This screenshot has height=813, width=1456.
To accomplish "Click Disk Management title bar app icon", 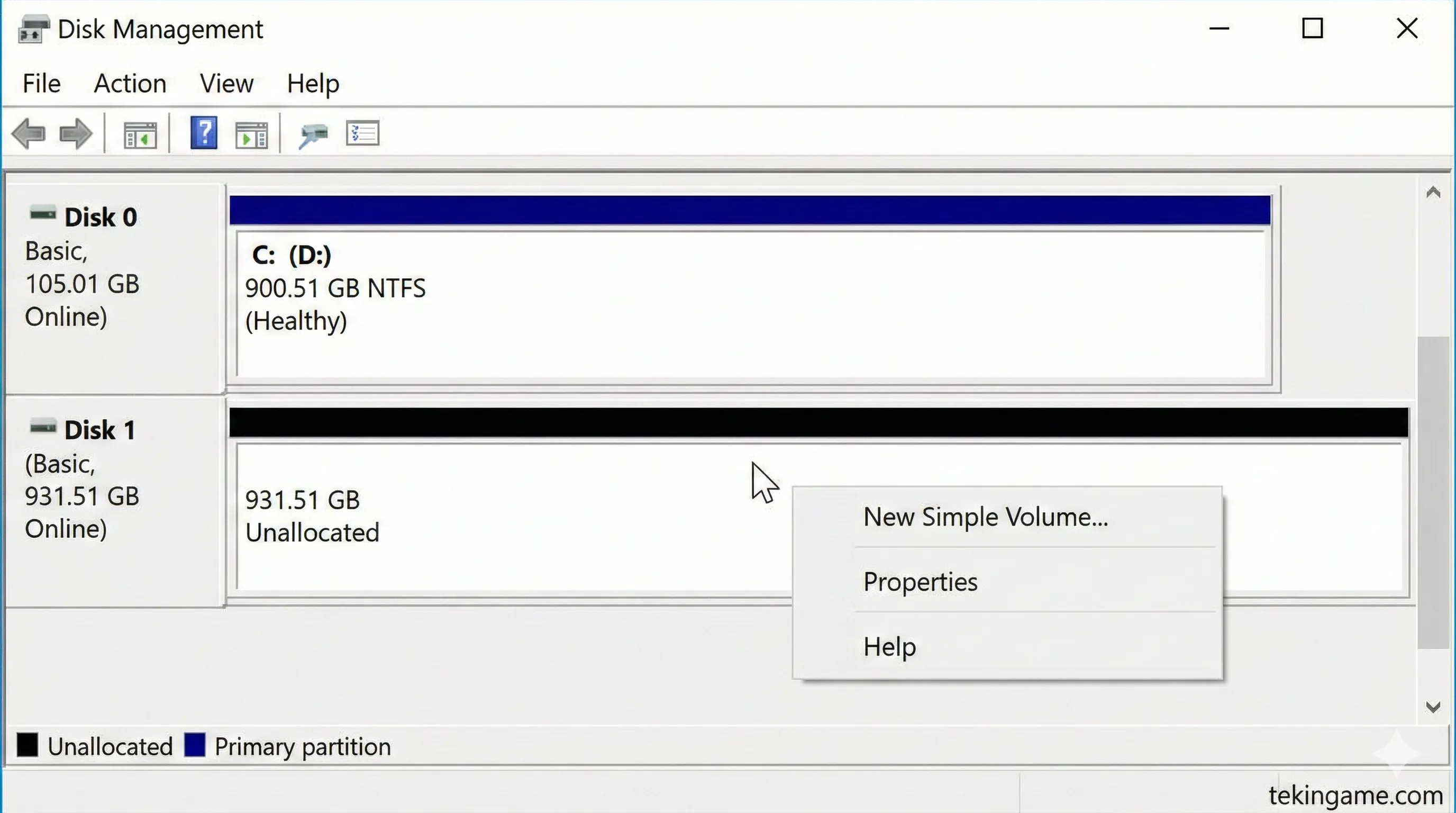I will pyautogui.click(x=33, y=29).
